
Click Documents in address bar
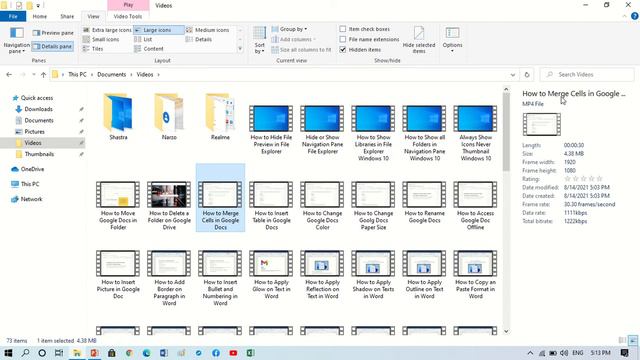pos(111,74)
